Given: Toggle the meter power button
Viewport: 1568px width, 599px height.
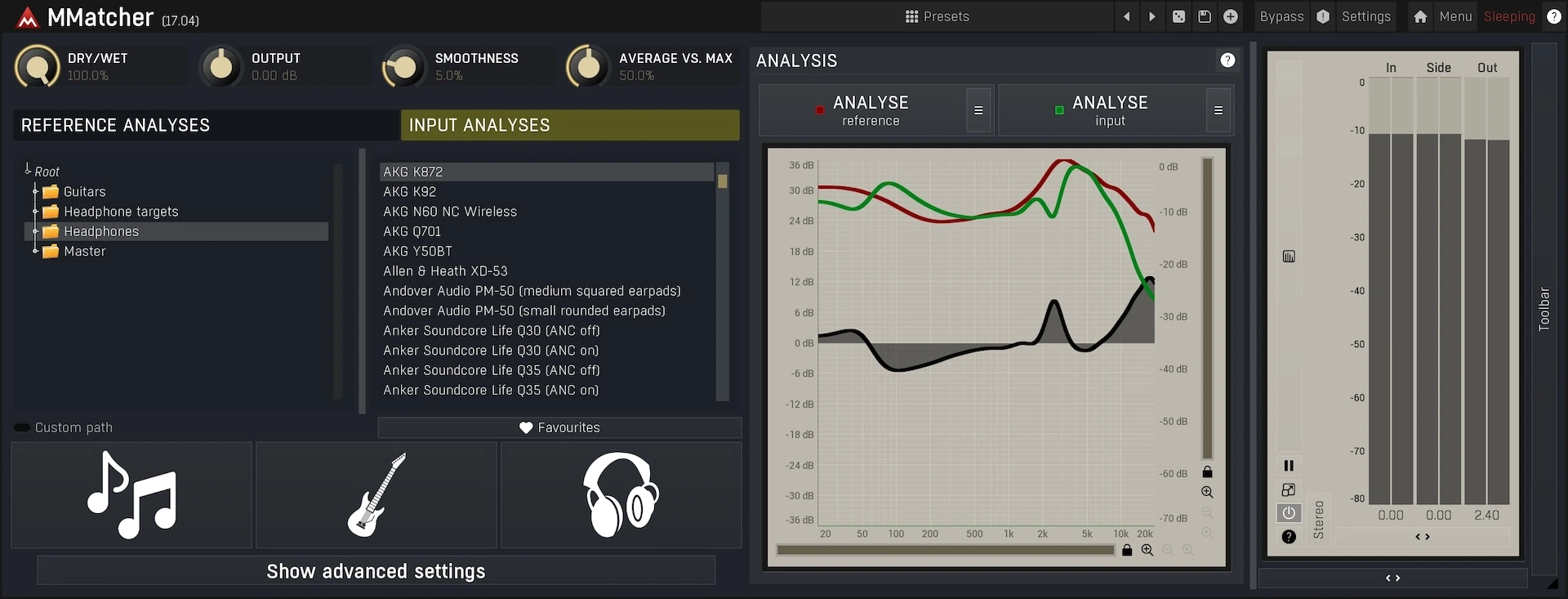Looking at the screenshot, I should [1289, 513].
